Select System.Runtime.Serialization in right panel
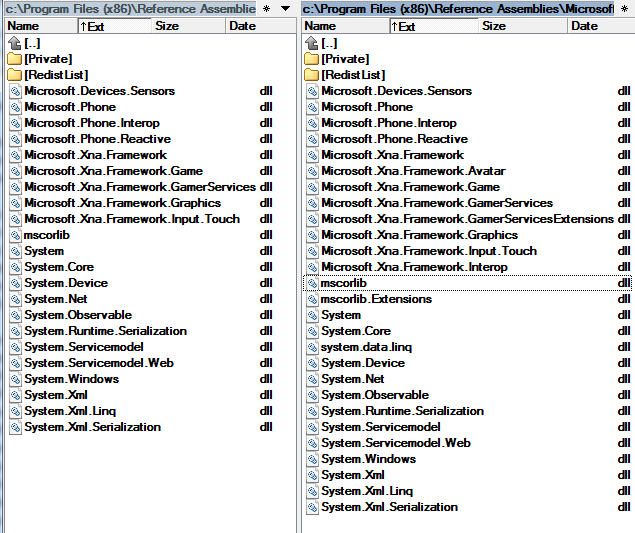This screenshot has width=635, height=533. click(403, 411)
